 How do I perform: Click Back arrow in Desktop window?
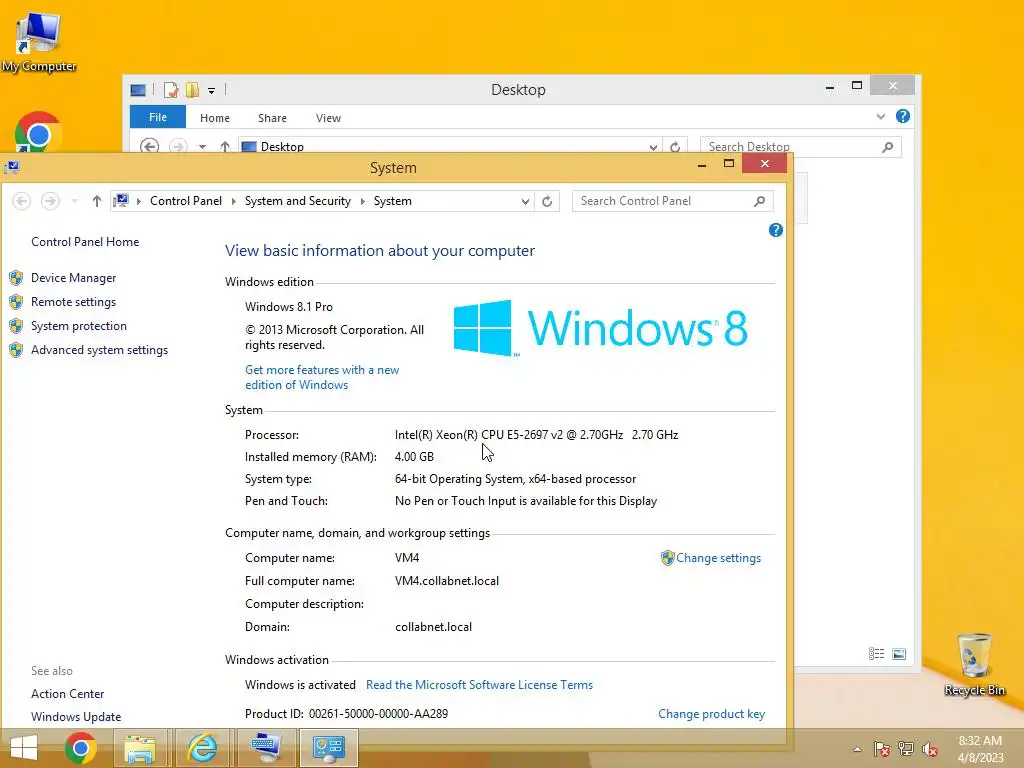click(x=150, y=146)
